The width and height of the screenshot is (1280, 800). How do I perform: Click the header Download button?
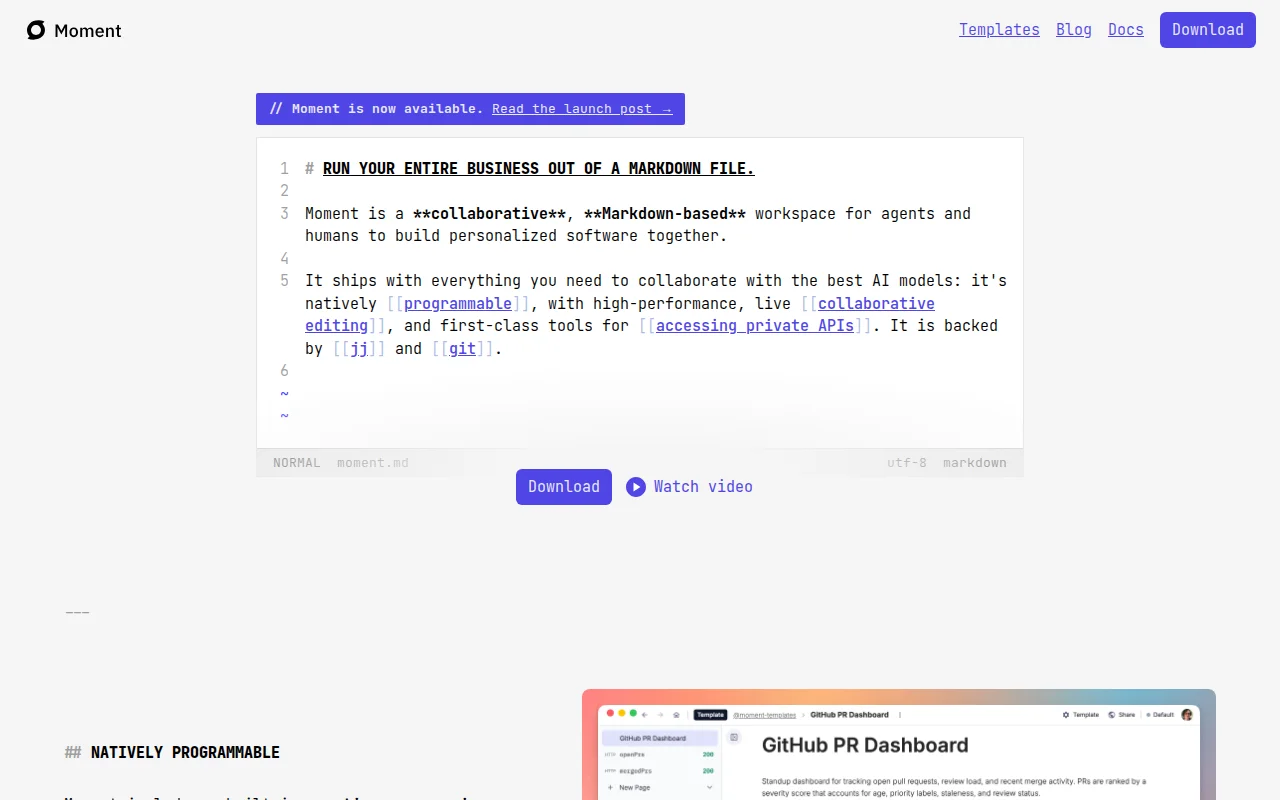coord(1208,30)
